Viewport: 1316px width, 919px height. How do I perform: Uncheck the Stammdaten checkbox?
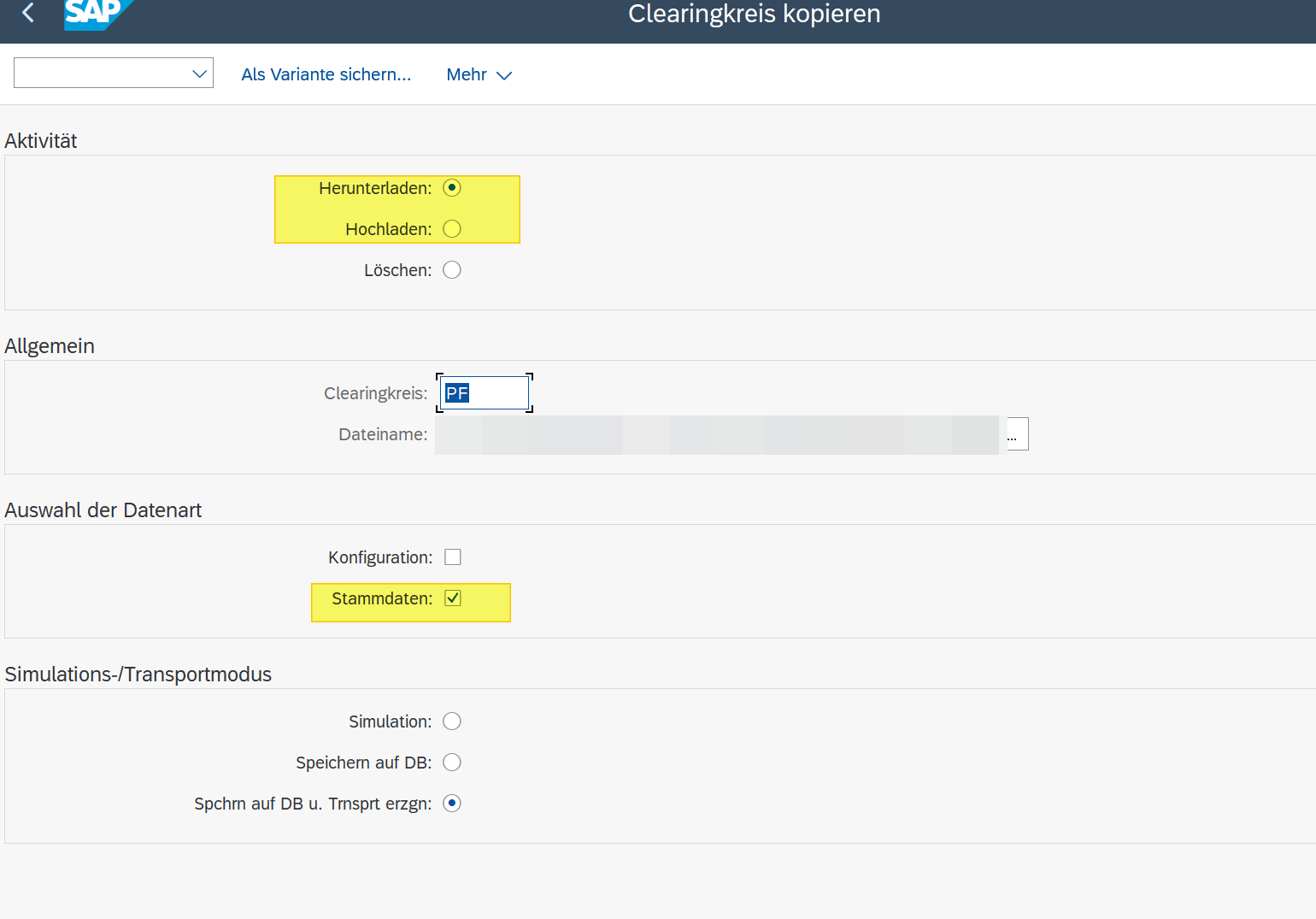pyautogui.click(x=453, y=598)
